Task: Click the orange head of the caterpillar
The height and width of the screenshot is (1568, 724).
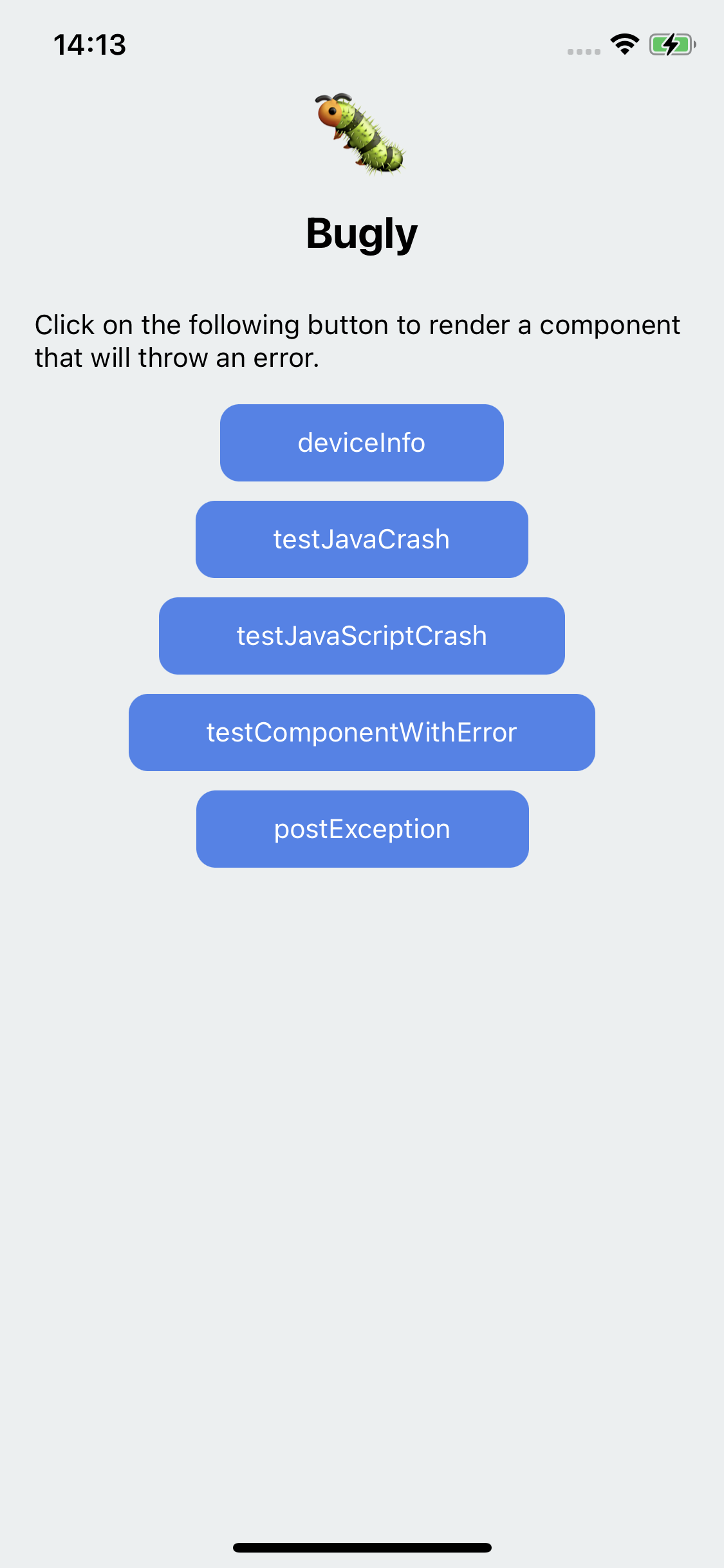Action: pyautogui.click(x=331, y=113)
